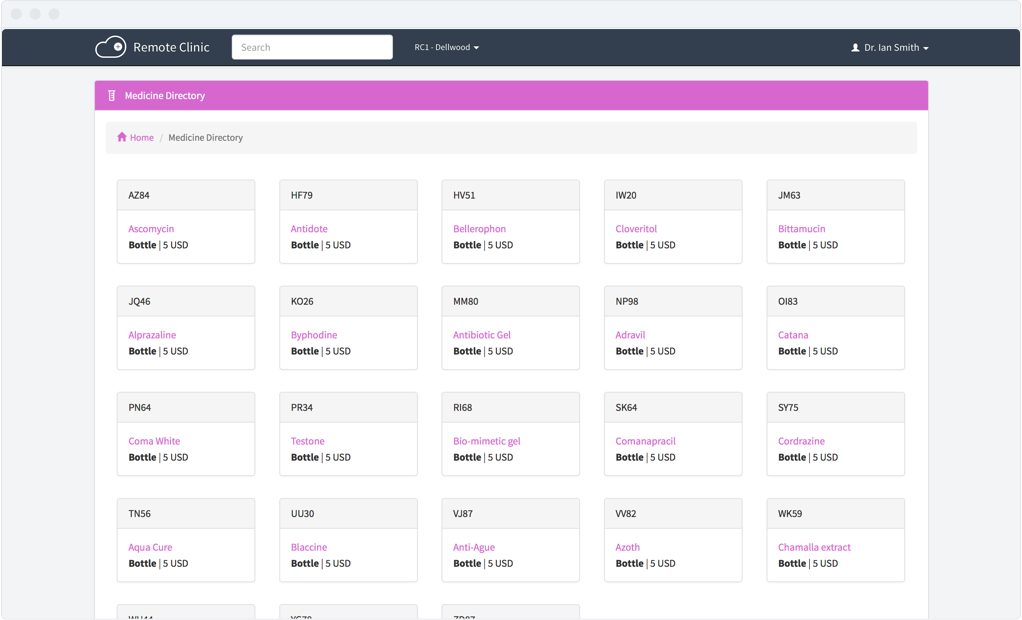Click the Bittamucin medicine link
This screenshot has width=1022, height=620.
click(x=801, y=229)
